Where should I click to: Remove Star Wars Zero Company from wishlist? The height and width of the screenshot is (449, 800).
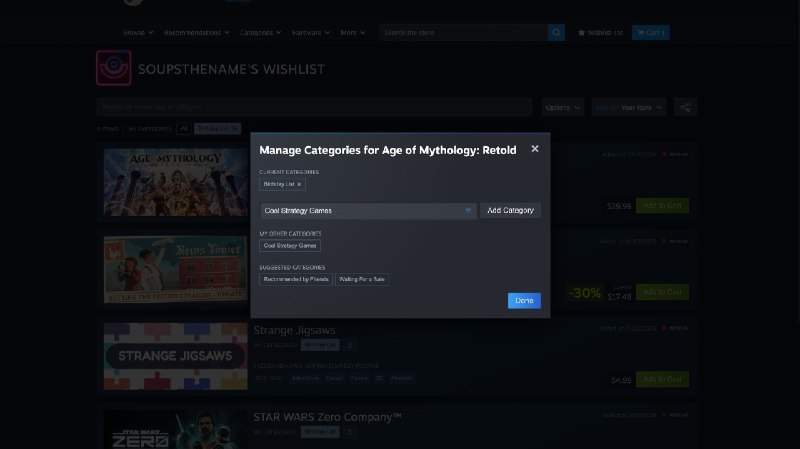[675, 415]
